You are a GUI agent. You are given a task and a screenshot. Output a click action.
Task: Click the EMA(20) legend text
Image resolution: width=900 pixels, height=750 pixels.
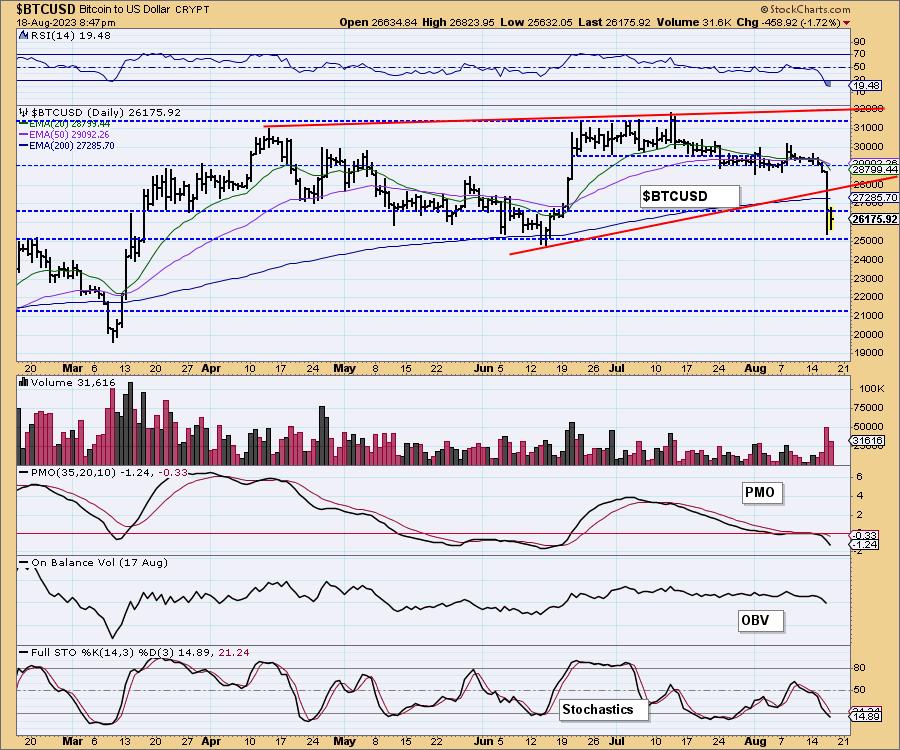click(69, 123)
